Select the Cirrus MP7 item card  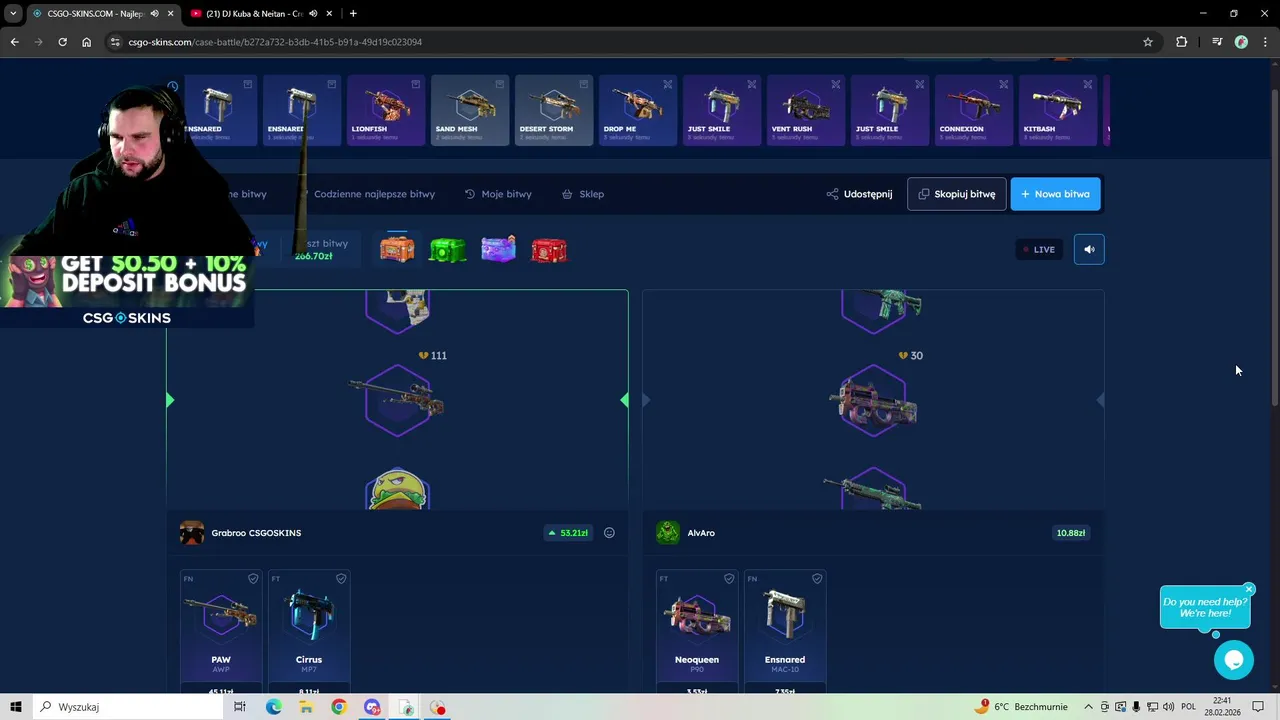(x=309, y=632)
